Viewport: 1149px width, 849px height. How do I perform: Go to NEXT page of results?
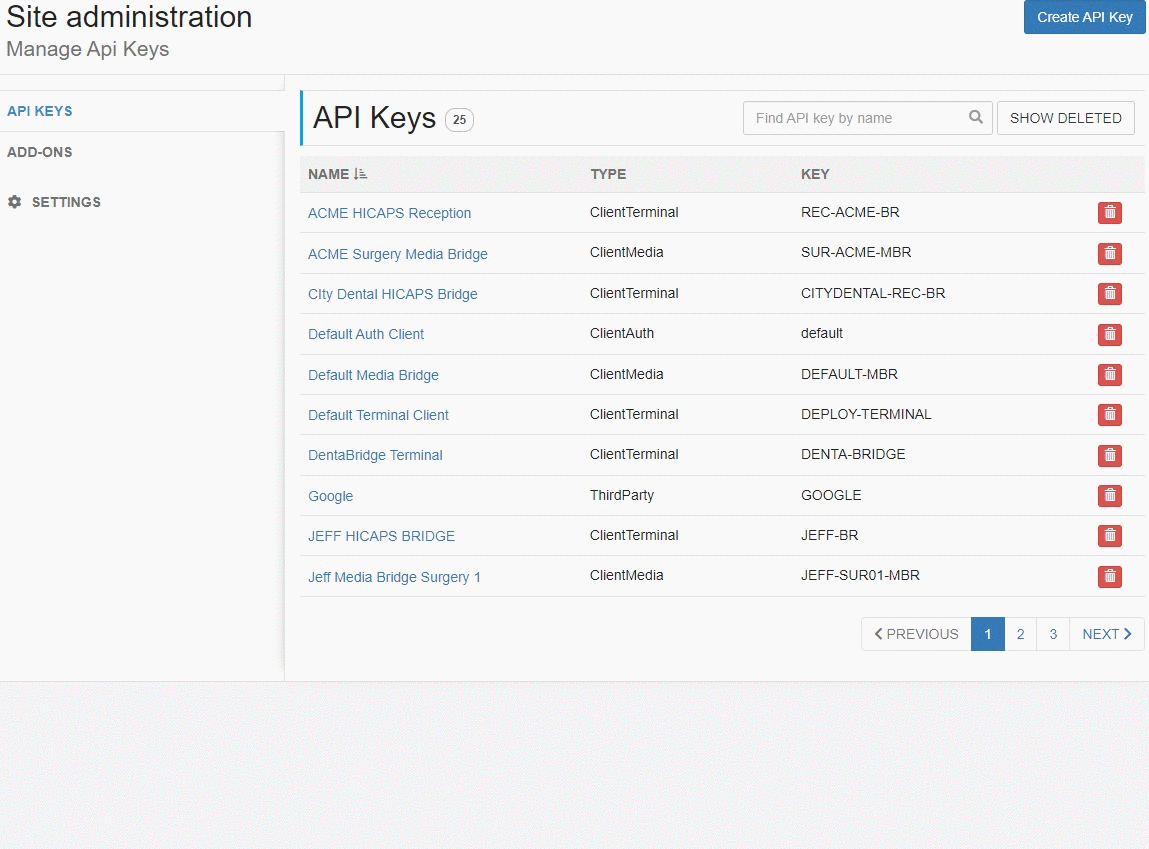(x=1106, y=634)
